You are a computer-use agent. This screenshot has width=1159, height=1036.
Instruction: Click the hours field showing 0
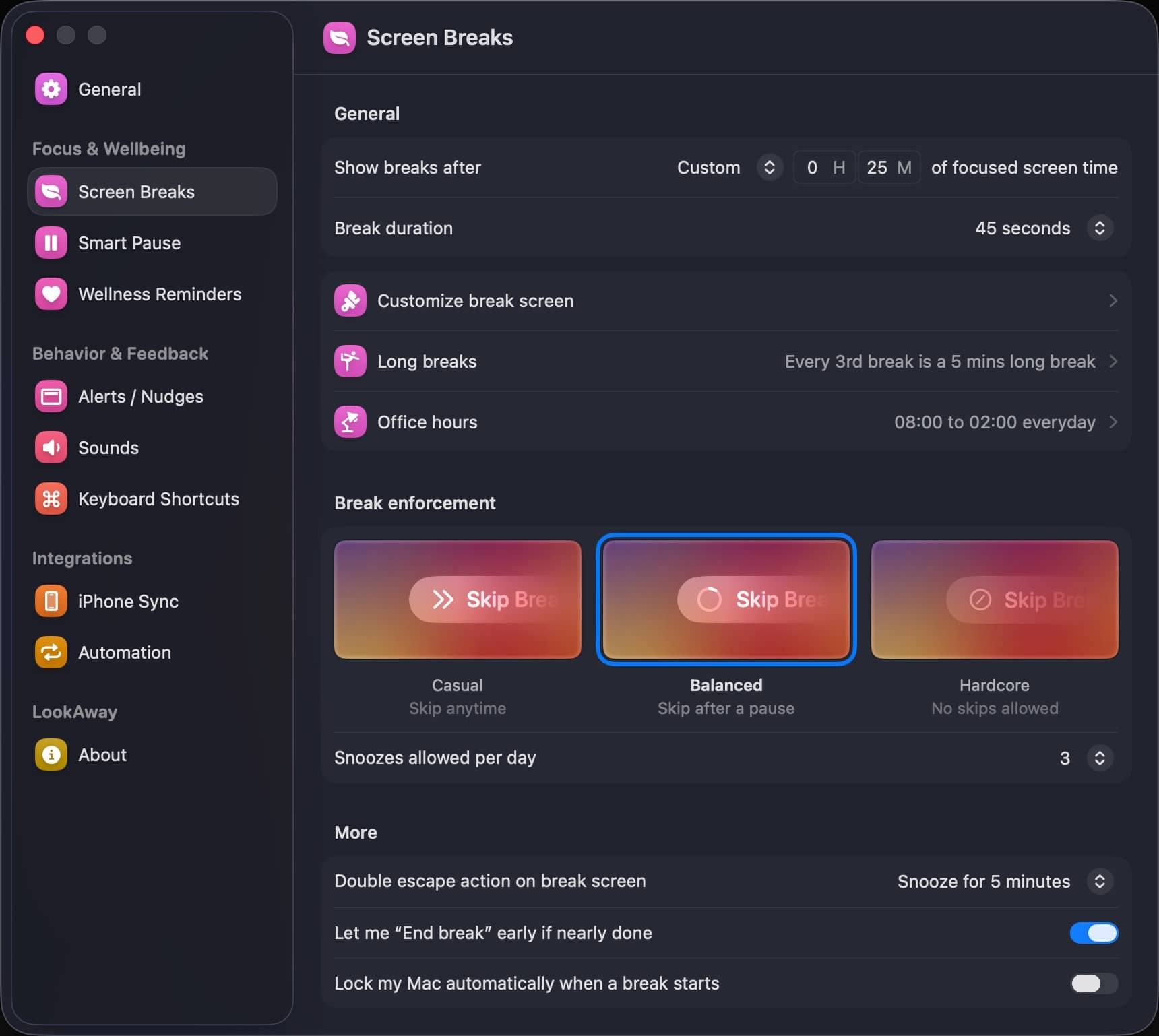(824, 167)
